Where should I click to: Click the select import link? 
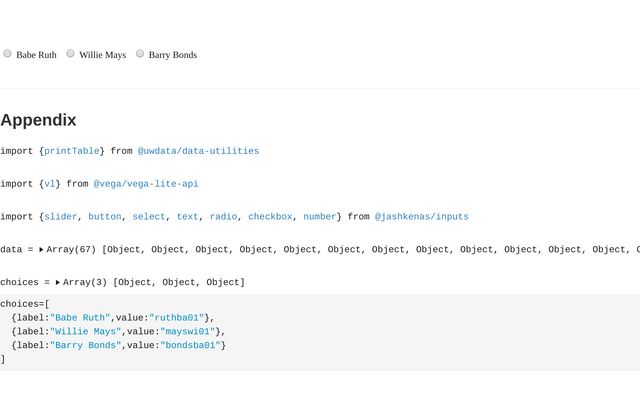click(x=149, y=217)
